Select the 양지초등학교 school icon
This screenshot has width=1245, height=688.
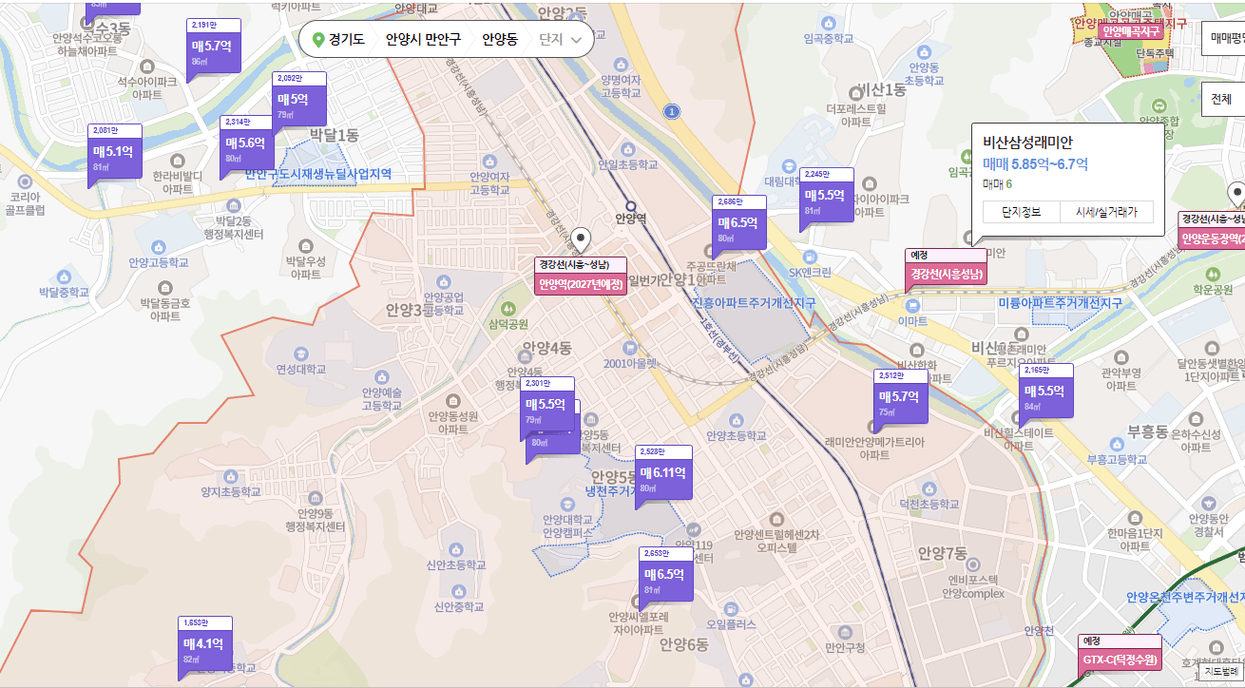point(229,476)
